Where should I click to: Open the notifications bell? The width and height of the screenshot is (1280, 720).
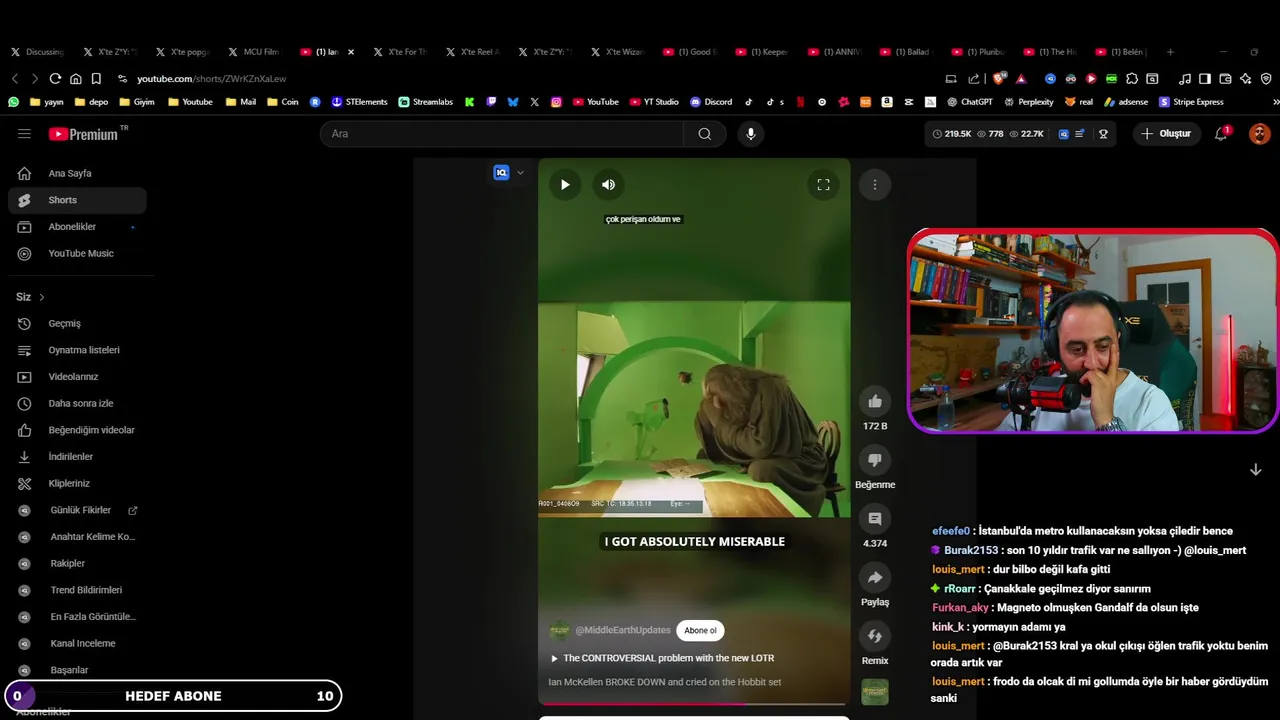coord(1221,134)
